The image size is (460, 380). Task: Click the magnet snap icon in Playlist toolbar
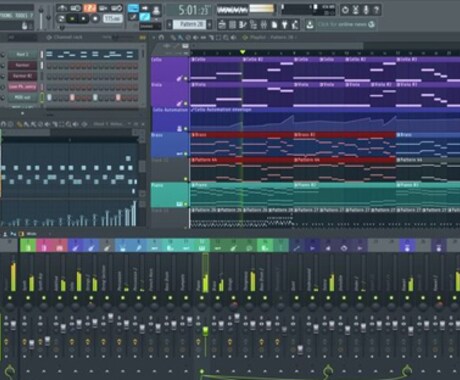click(x=161, y=37)
